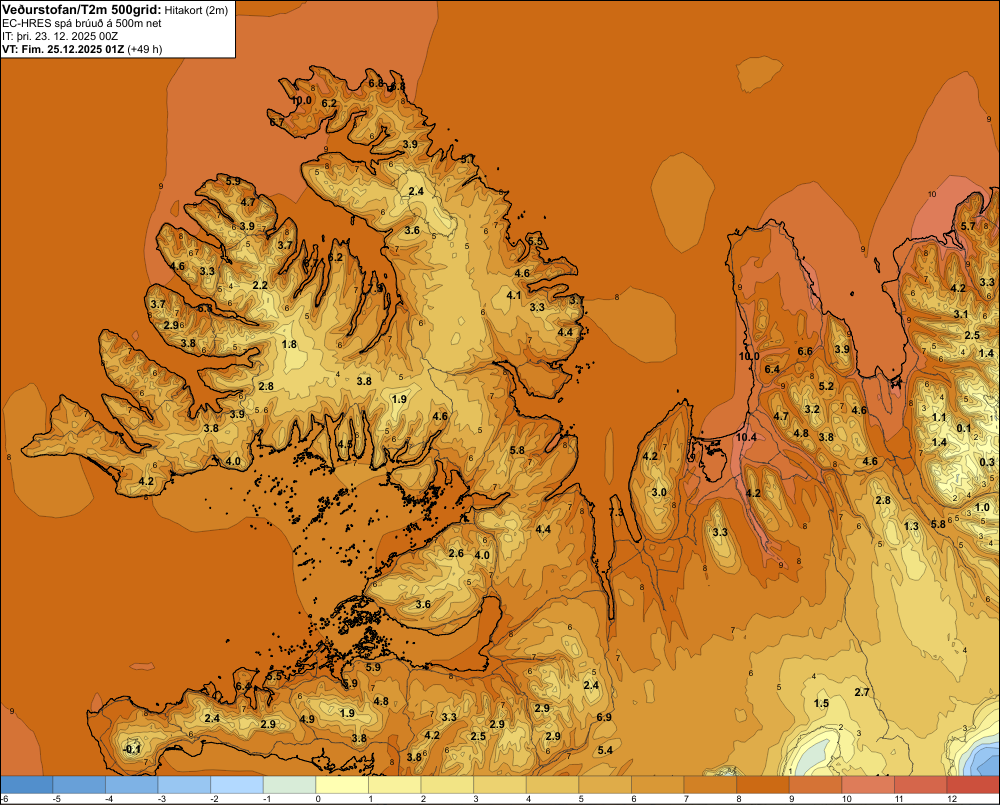Viewport: 1000px width, 805px height.
Task: Click the 'Hitakort (2m)' label
Action: point(196,10)
